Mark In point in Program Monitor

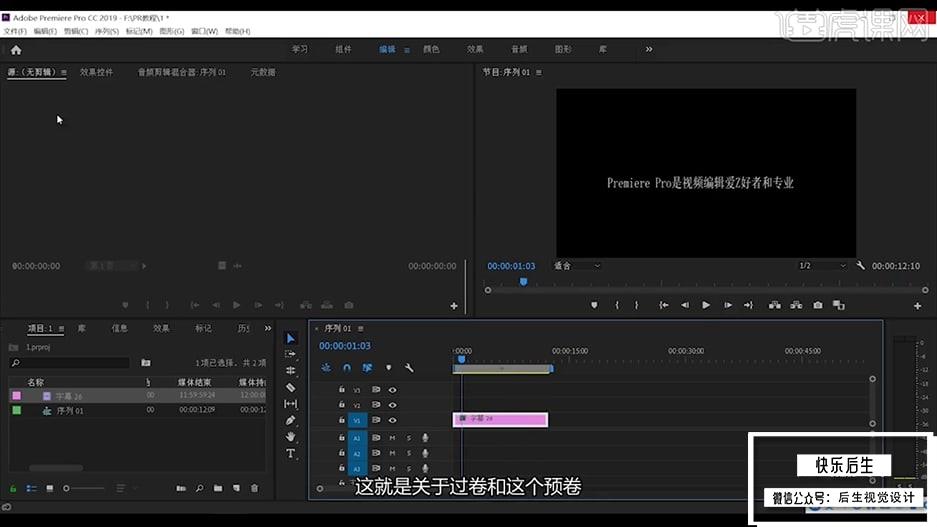pos(617,305)
